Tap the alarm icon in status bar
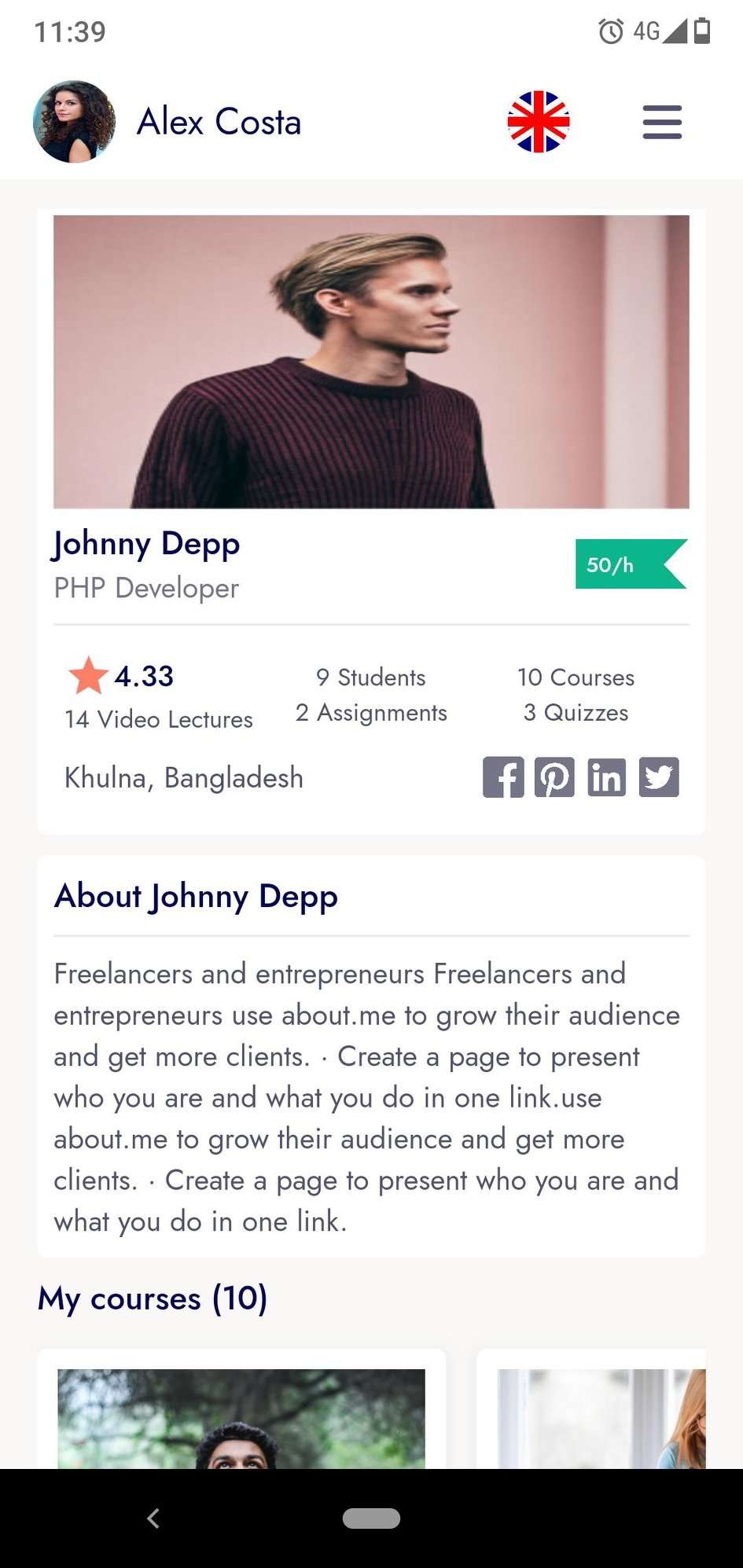Viewport: 743px width, 1568px height. [611, 31]
